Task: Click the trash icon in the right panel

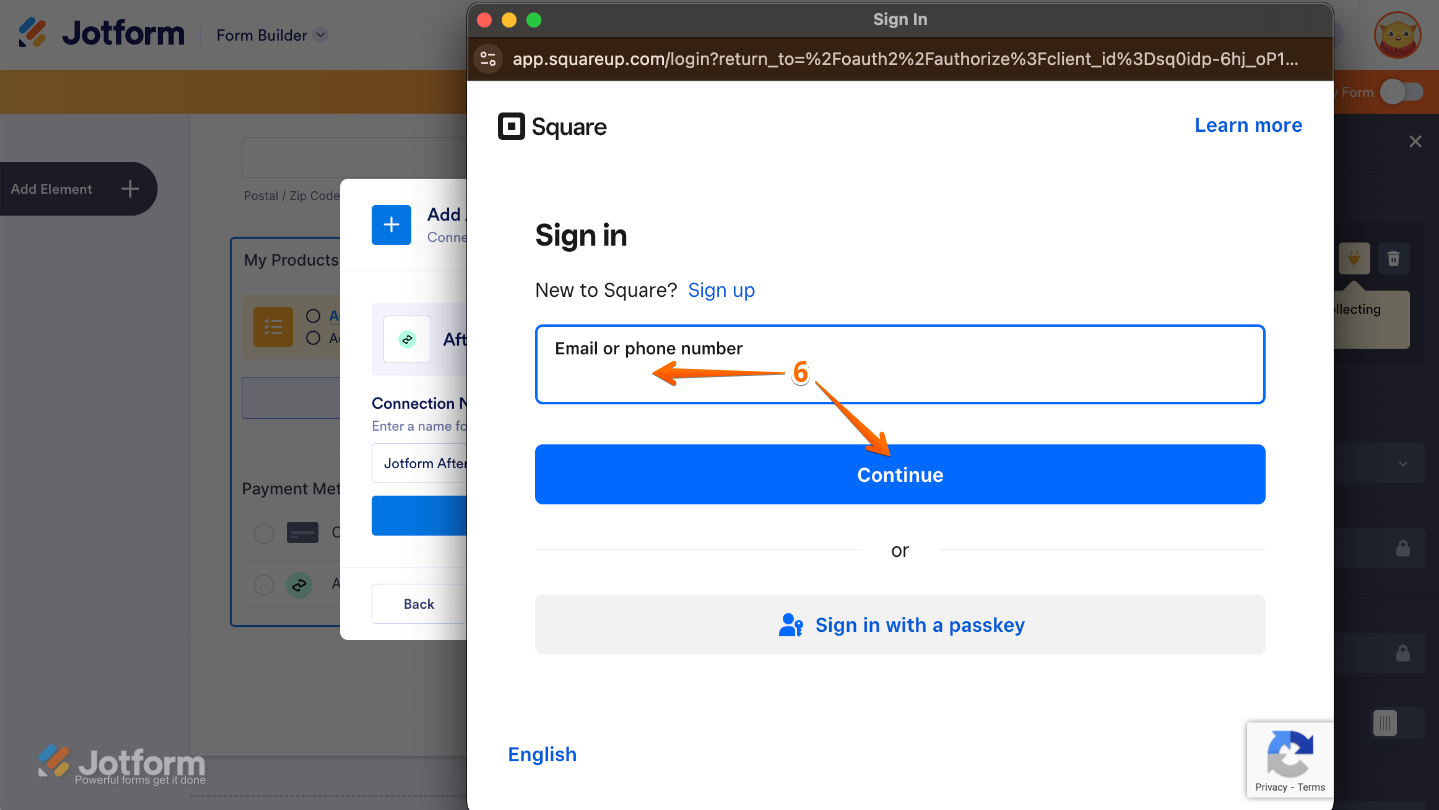Action: tap(1393, 258)
